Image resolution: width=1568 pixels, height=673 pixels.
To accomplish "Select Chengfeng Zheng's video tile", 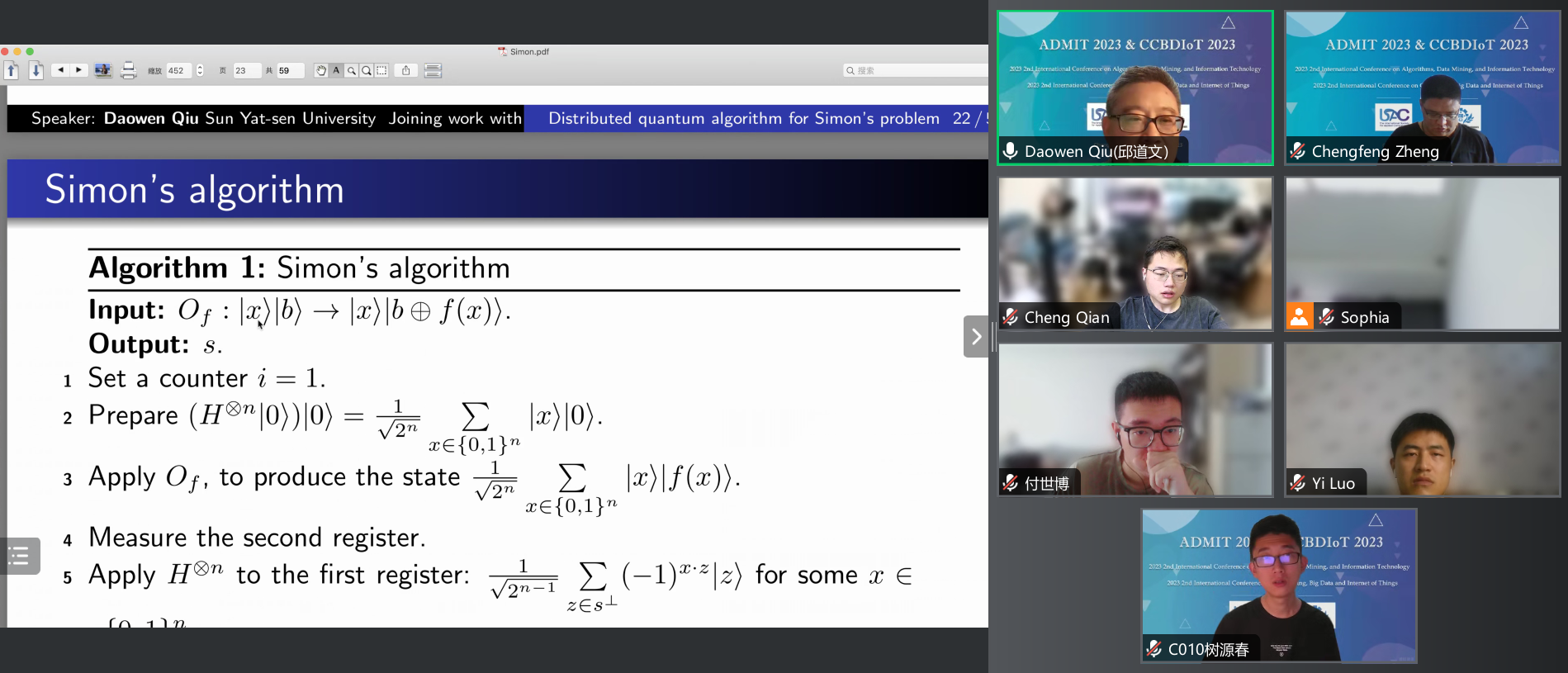I will click(1423, 88).
